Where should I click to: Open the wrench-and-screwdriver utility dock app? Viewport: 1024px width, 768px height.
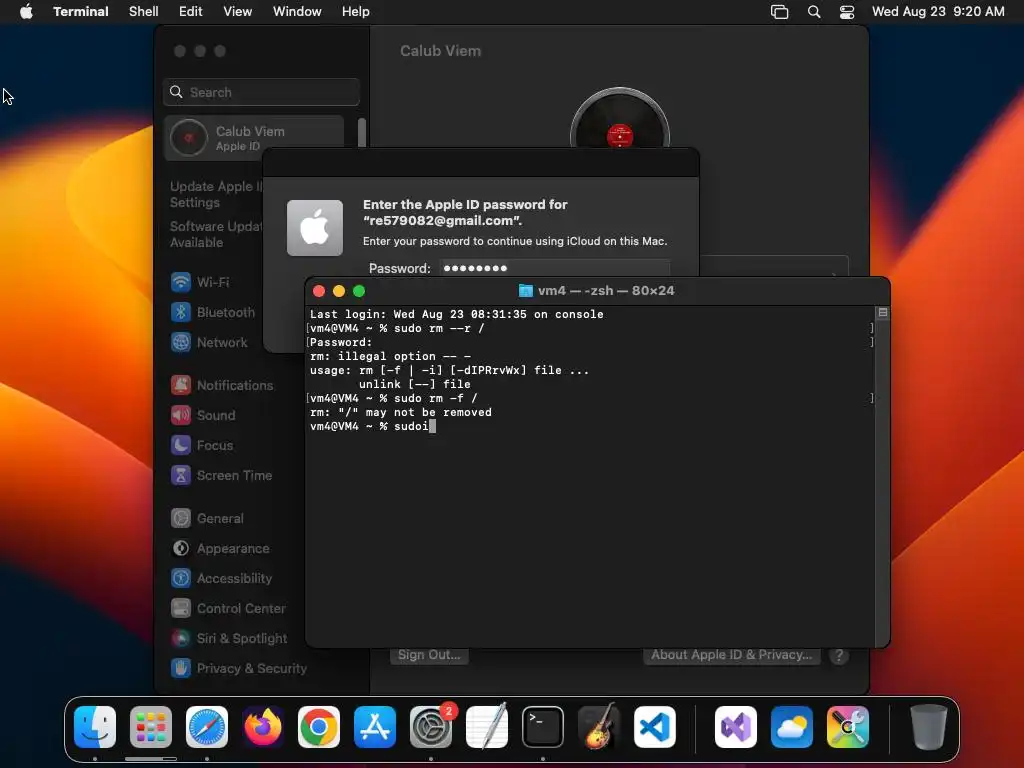pos(848,727)
